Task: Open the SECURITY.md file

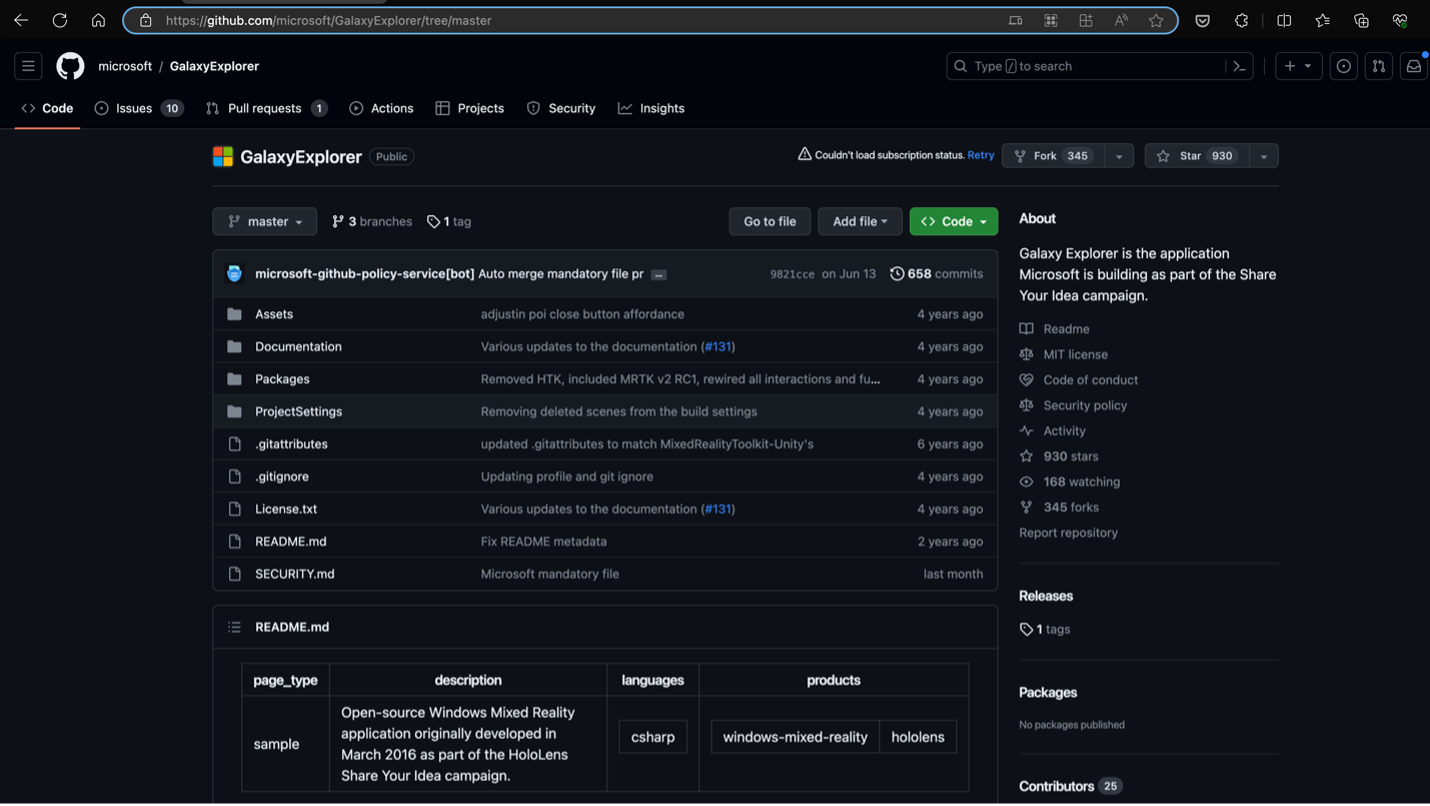Action: click(295, 574)
